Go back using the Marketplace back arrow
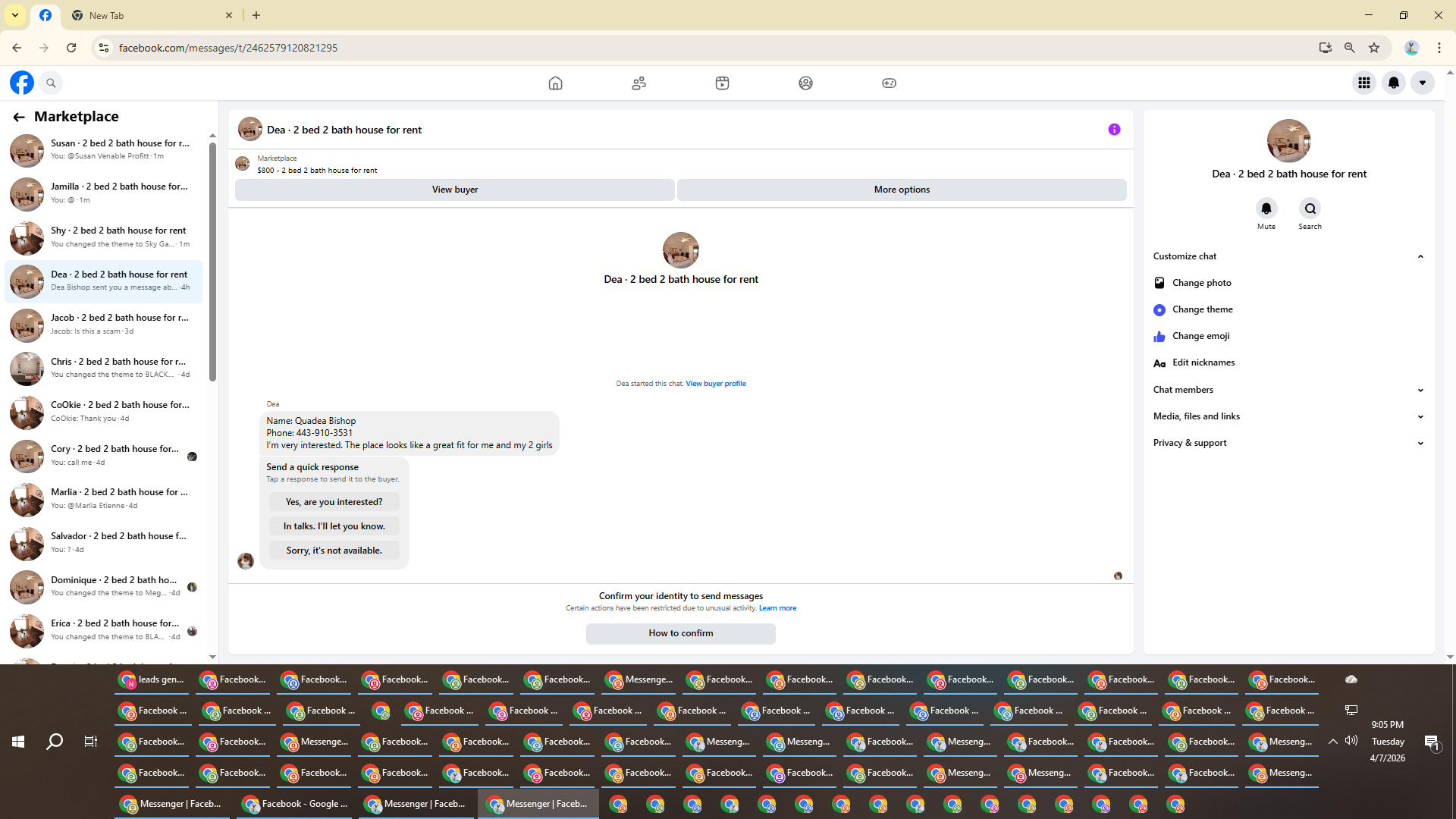Image resolution: width=1456 pixels, height=819 pixels. pyautogui.click(x=19, y=117)
